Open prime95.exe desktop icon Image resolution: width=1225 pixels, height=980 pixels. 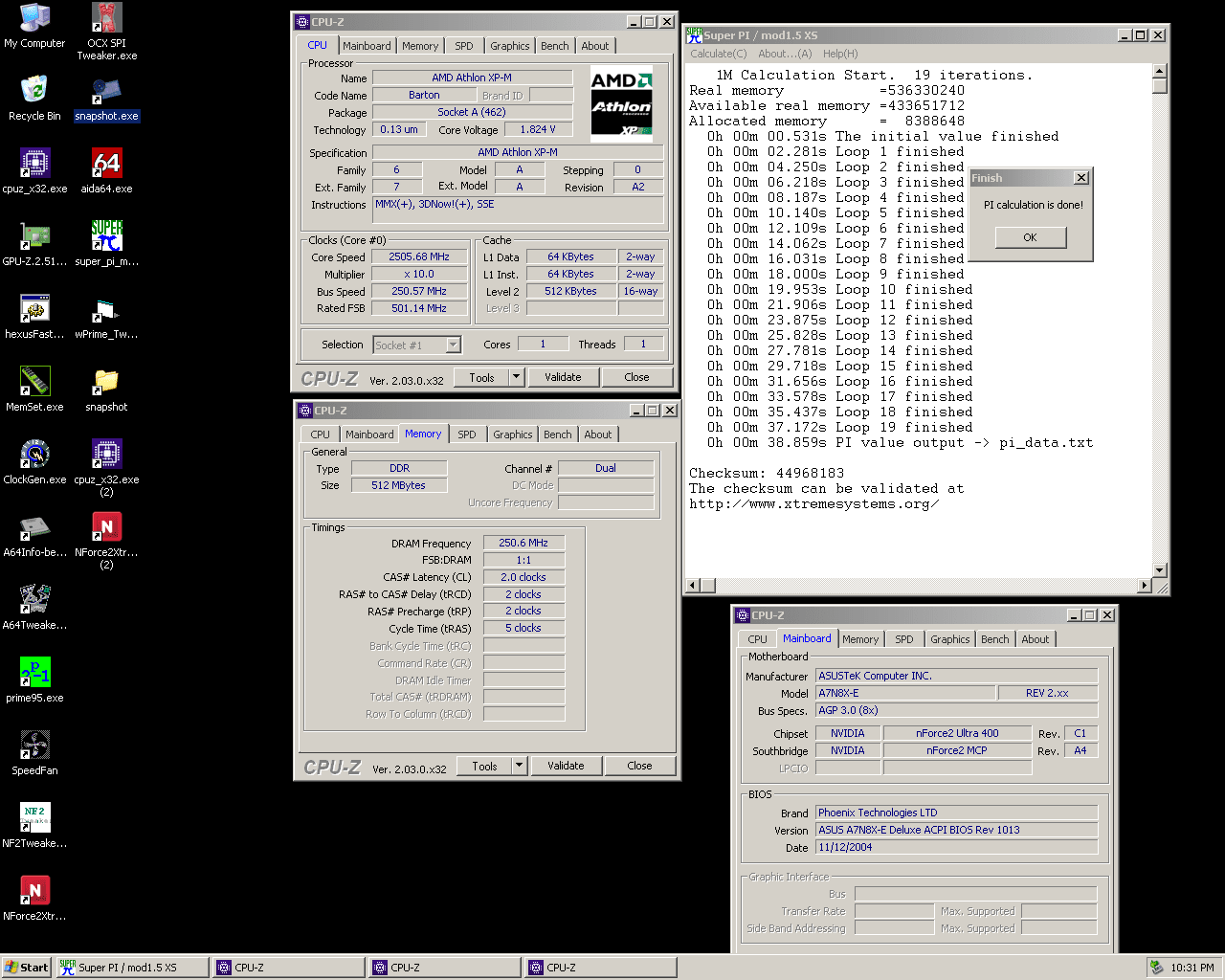coord(34,680)
